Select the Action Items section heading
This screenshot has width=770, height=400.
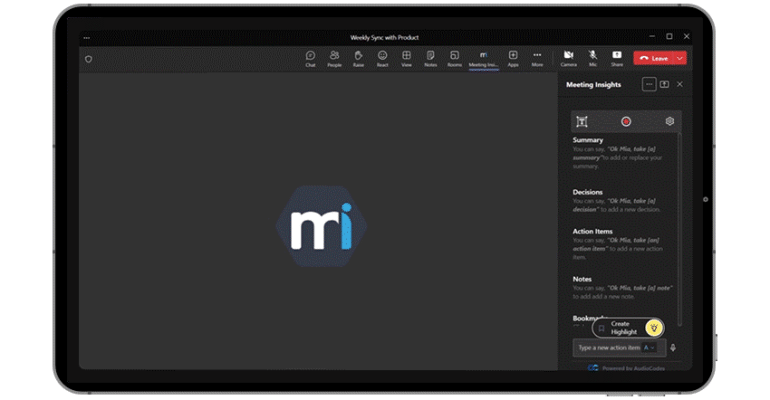coord(593,231)
